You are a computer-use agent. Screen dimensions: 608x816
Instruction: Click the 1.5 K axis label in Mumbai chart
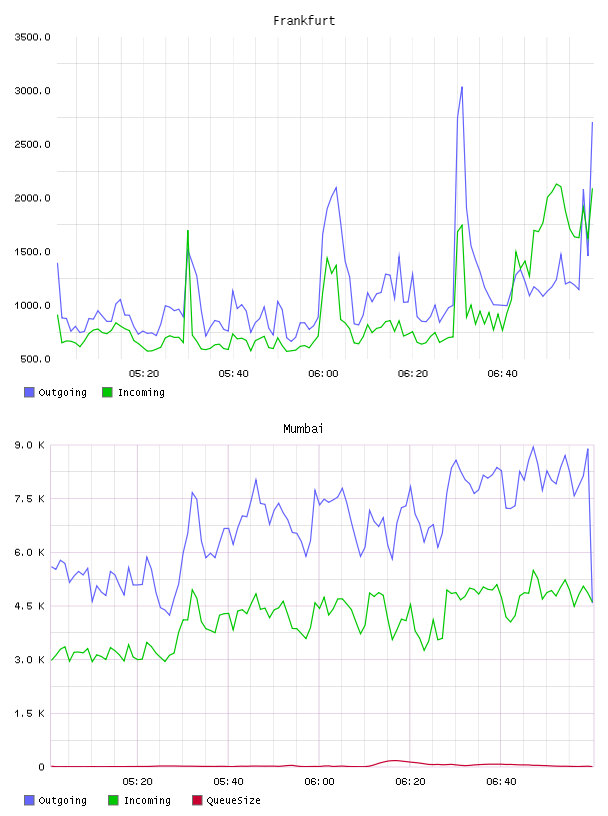point(29,713)
